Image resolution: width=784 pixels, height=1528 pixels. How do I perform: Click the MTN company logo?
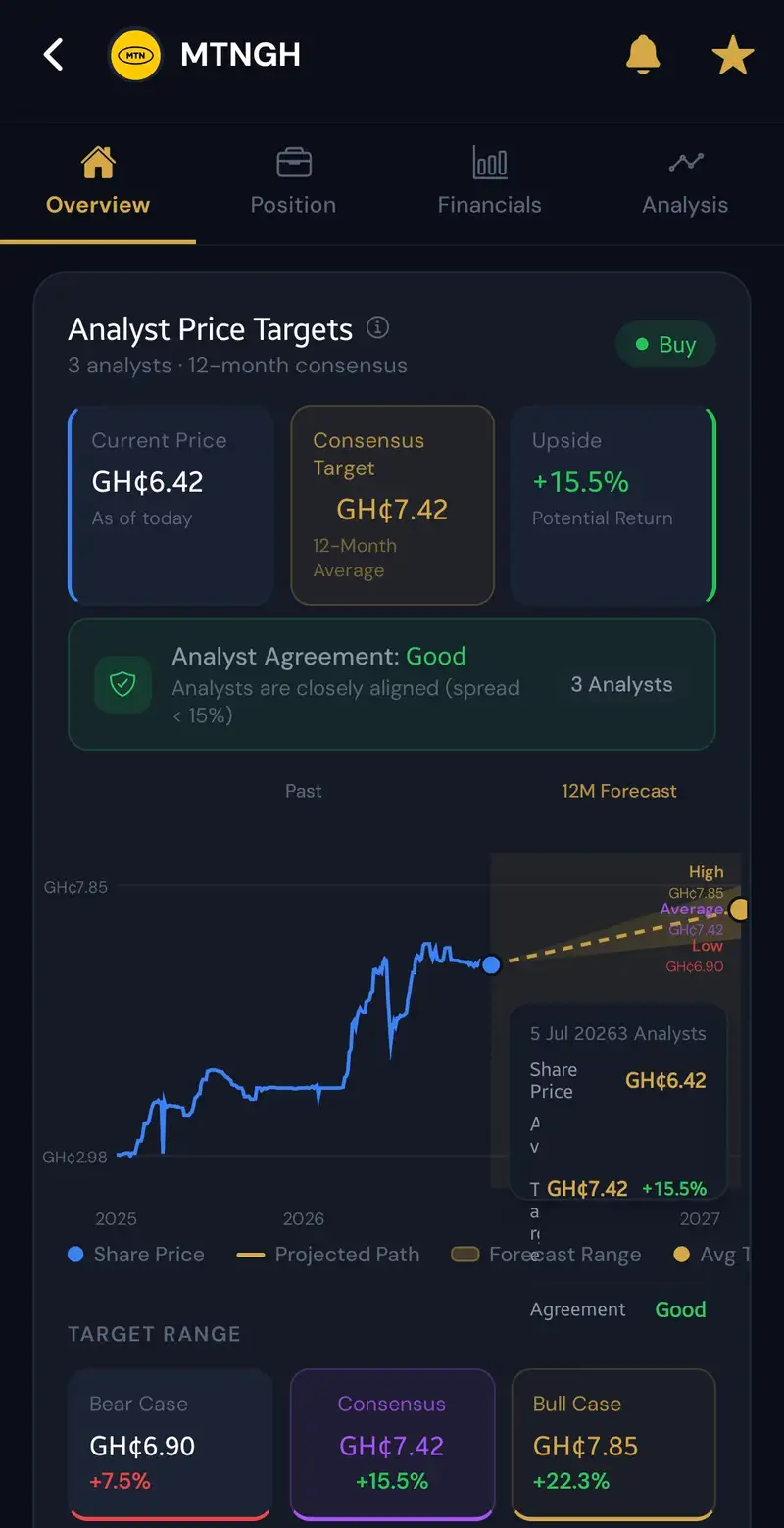(135, 56)
